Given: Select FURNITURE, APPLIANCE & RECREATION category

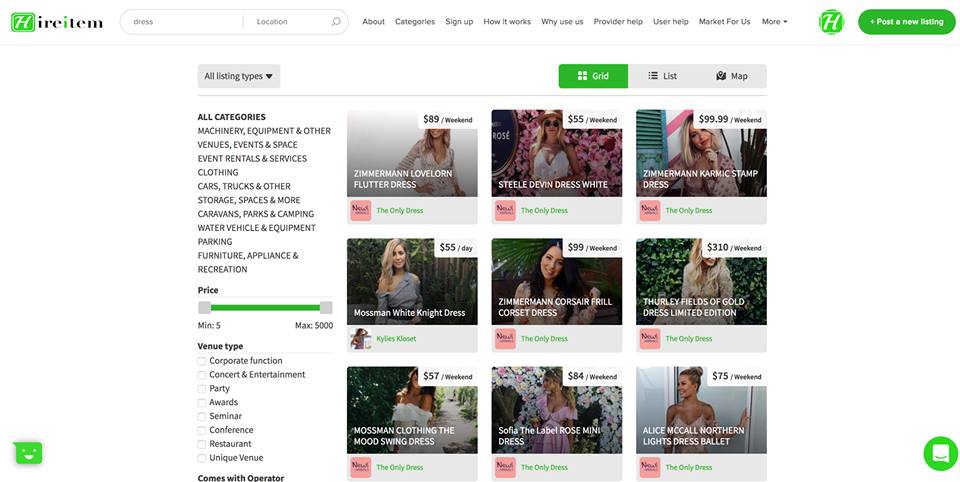Looking at the screenshot, I should [x=248, y=262].
